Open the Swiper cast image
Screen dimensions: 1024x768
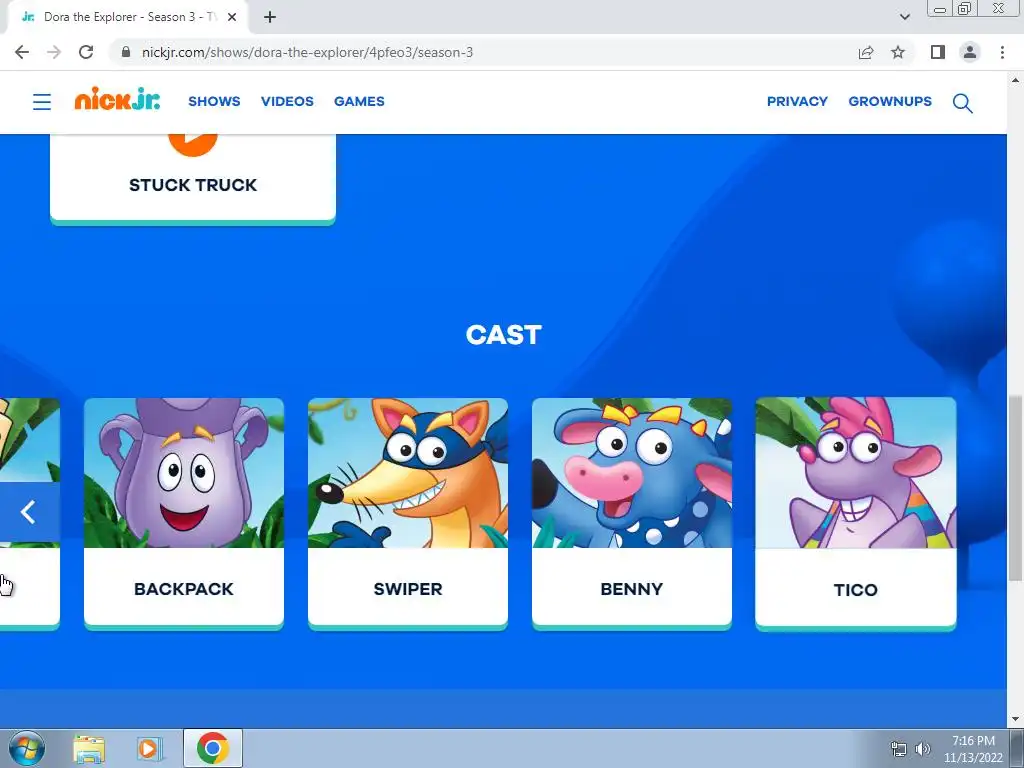[408, 473]
